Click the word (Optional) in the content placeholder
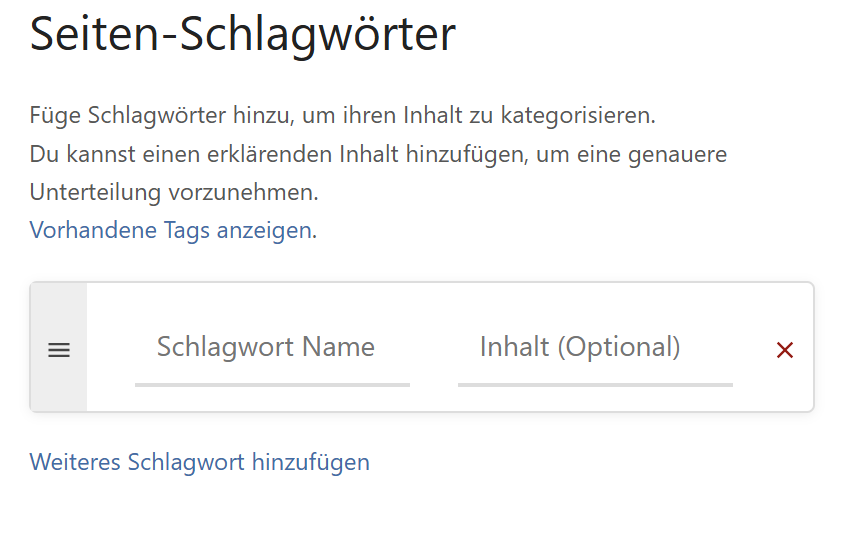The image size is (845, 544). [x=619, y=347]
